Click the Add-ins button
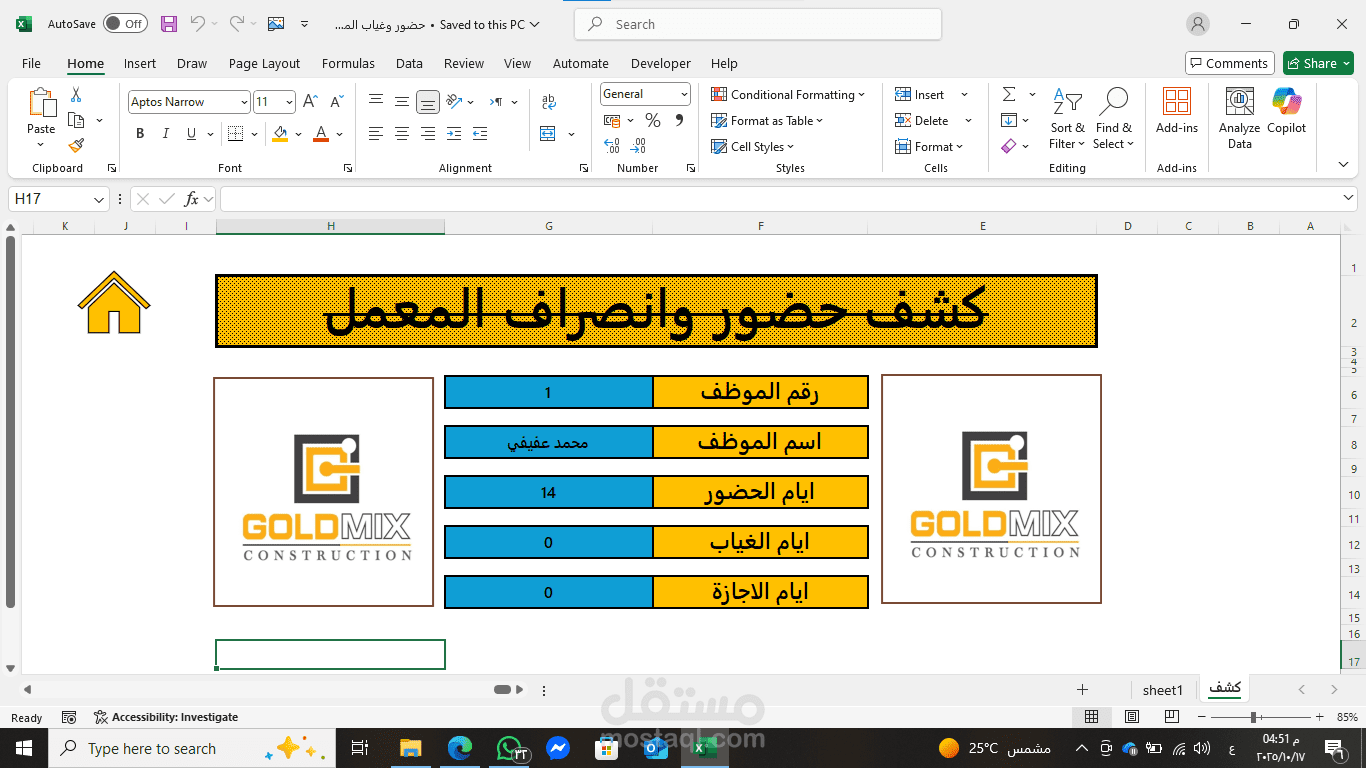1366x768 pixels. pos(1177,110)
